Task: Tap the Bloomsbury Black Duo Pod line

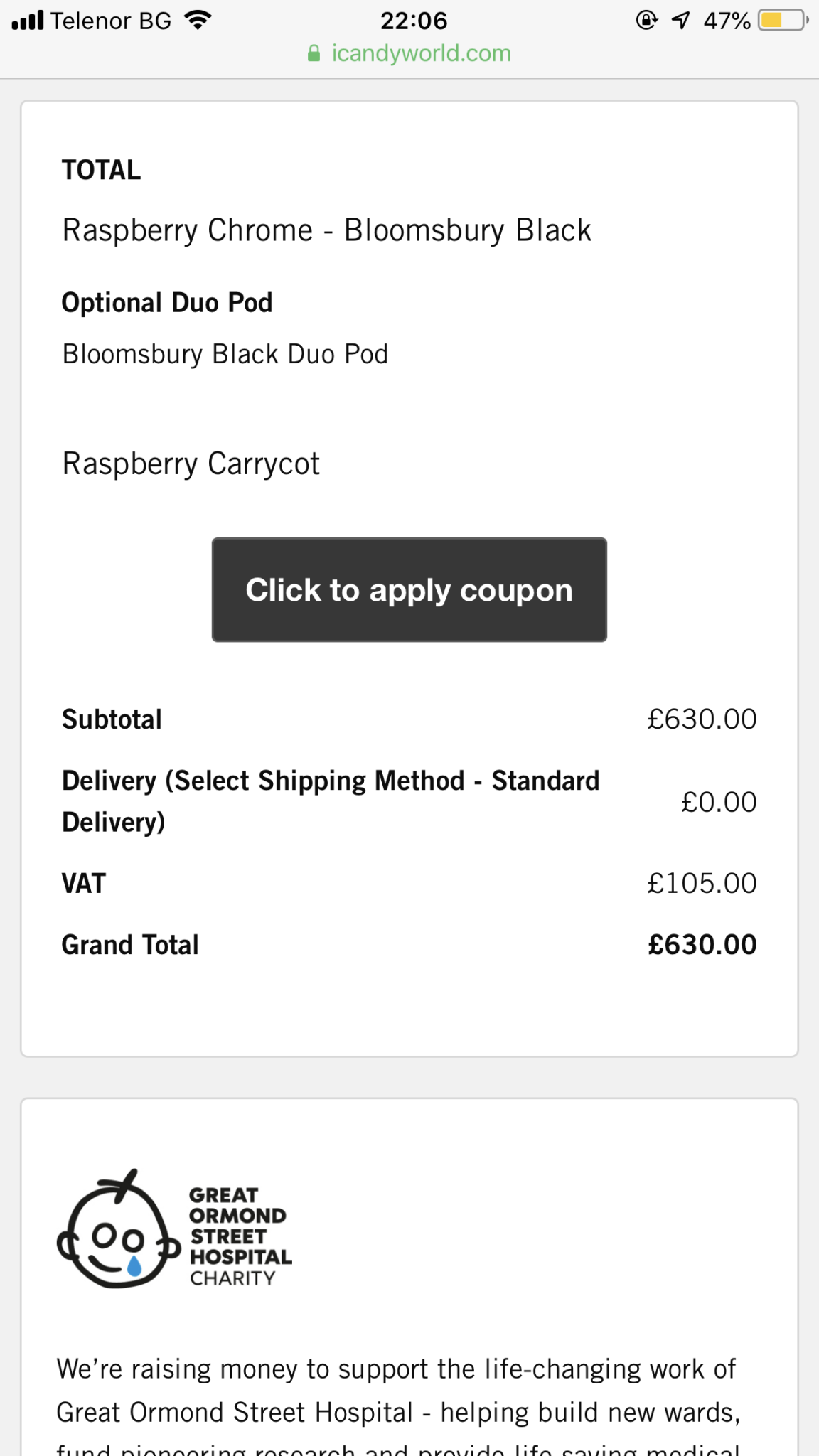Action: (x=225, y=354)
